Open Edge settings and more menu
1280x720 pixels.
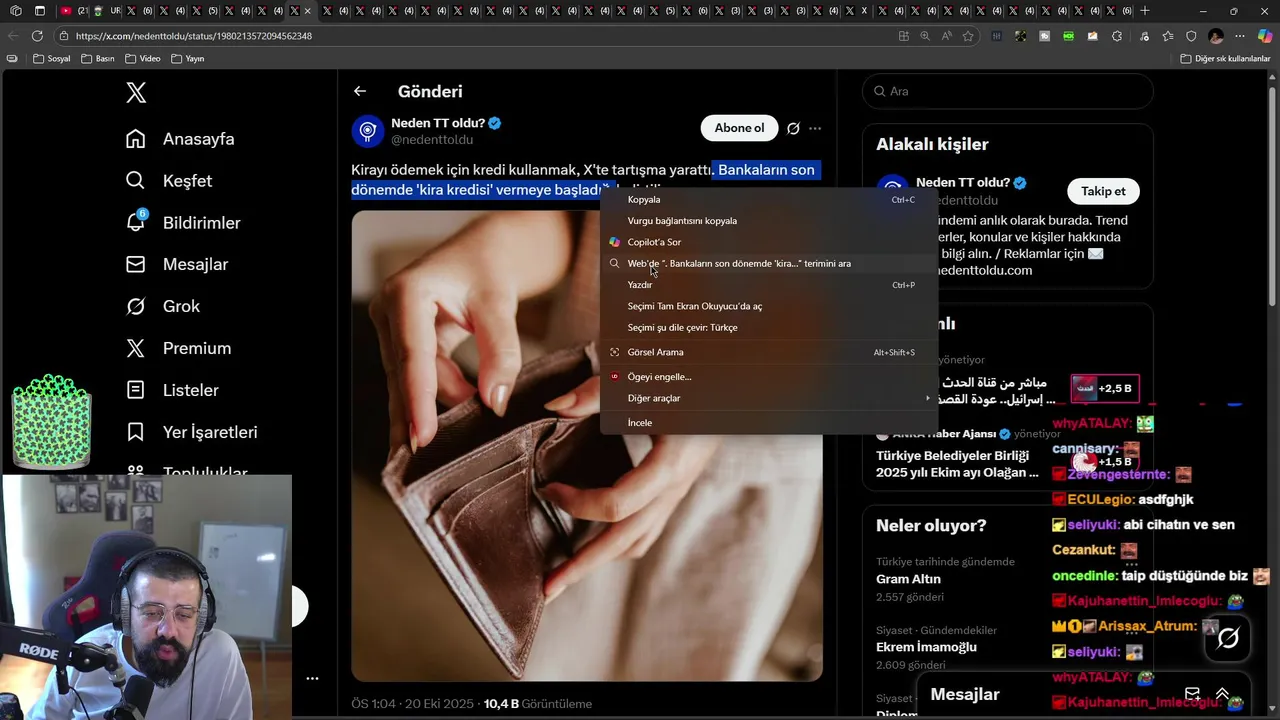click(x=1240, y=36)
